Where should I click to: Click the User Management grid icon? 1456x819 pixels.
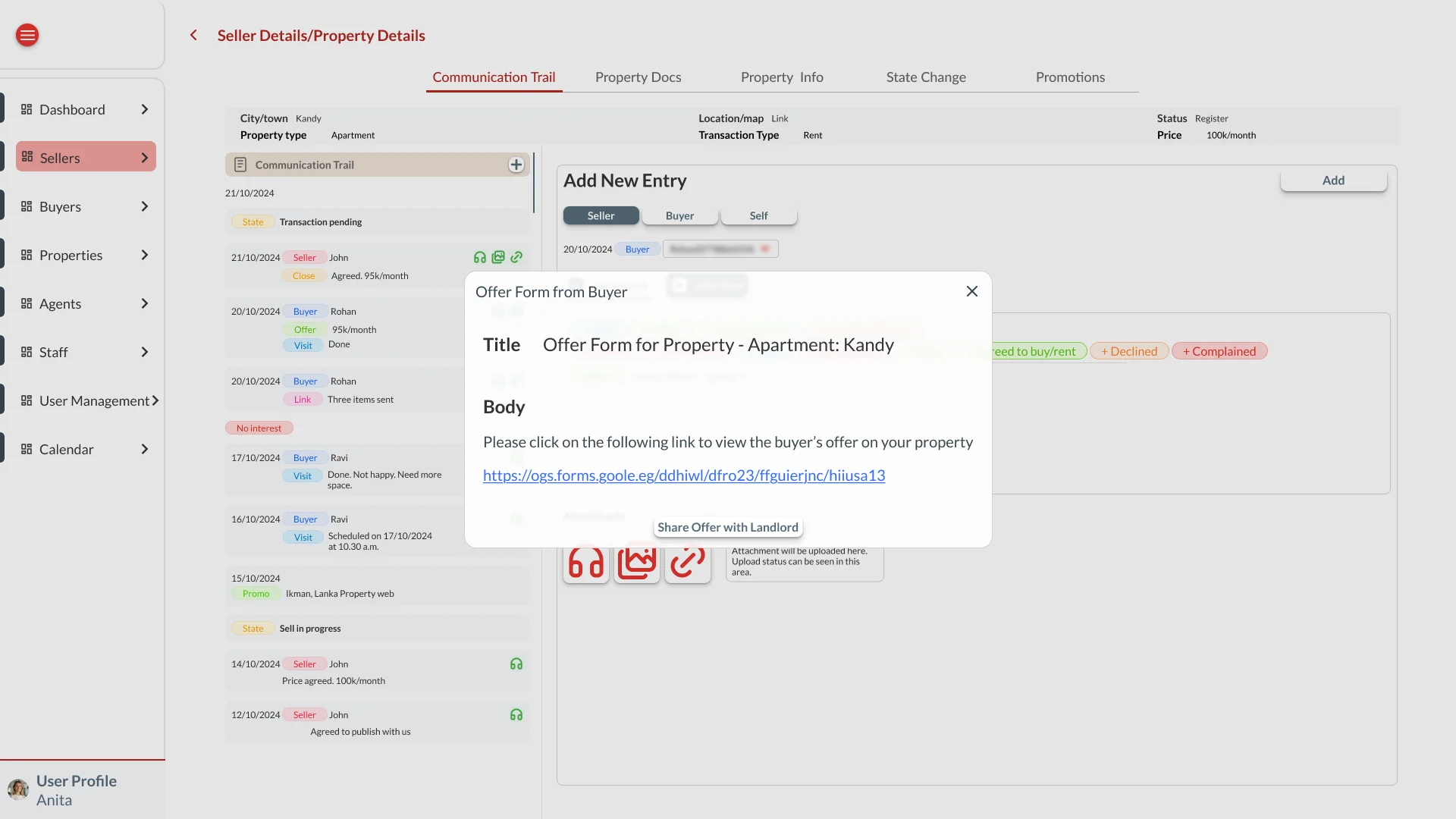point(27,400)
